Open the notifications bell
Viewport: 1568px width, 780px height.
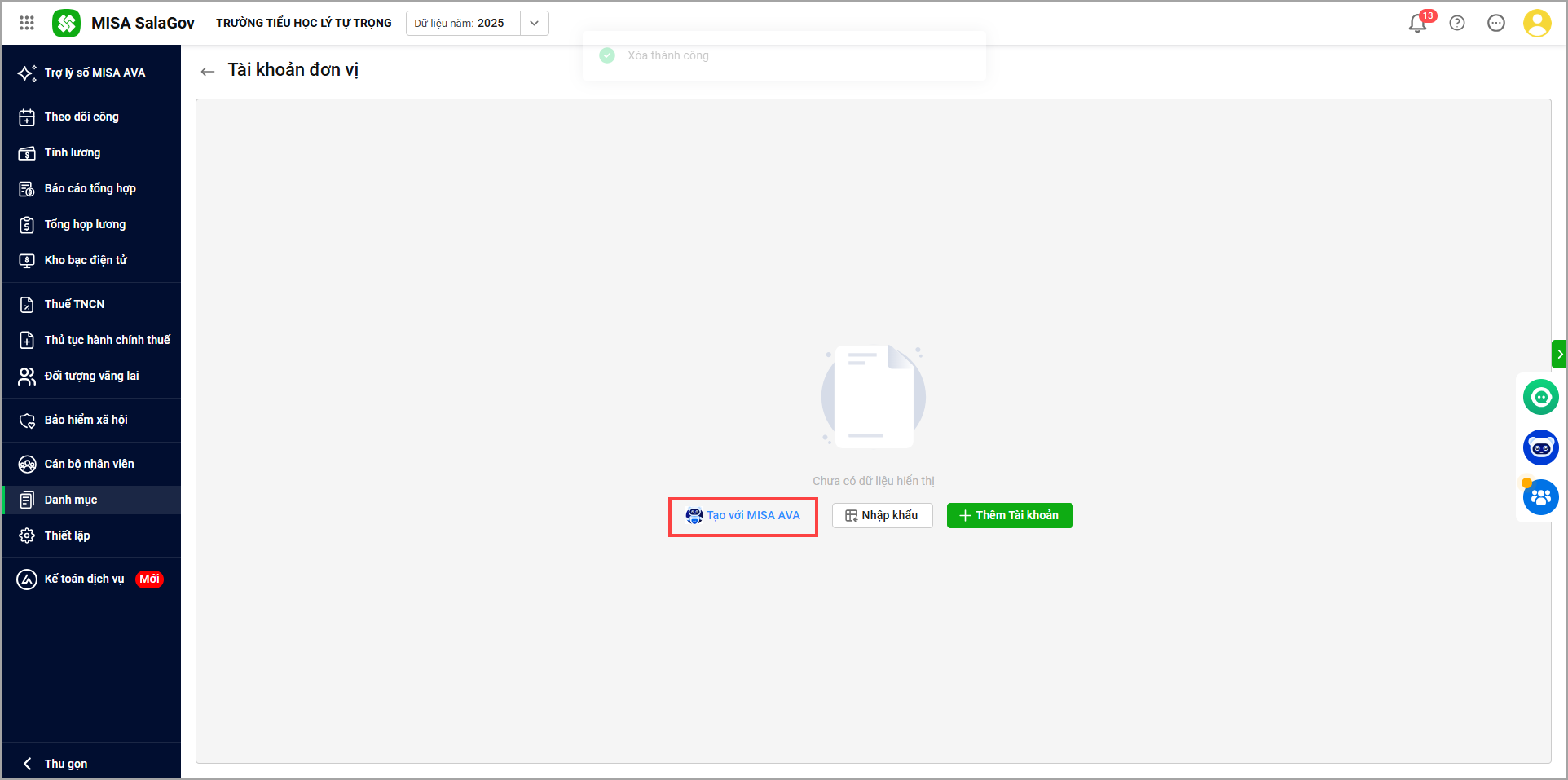tap(1417, 24)
